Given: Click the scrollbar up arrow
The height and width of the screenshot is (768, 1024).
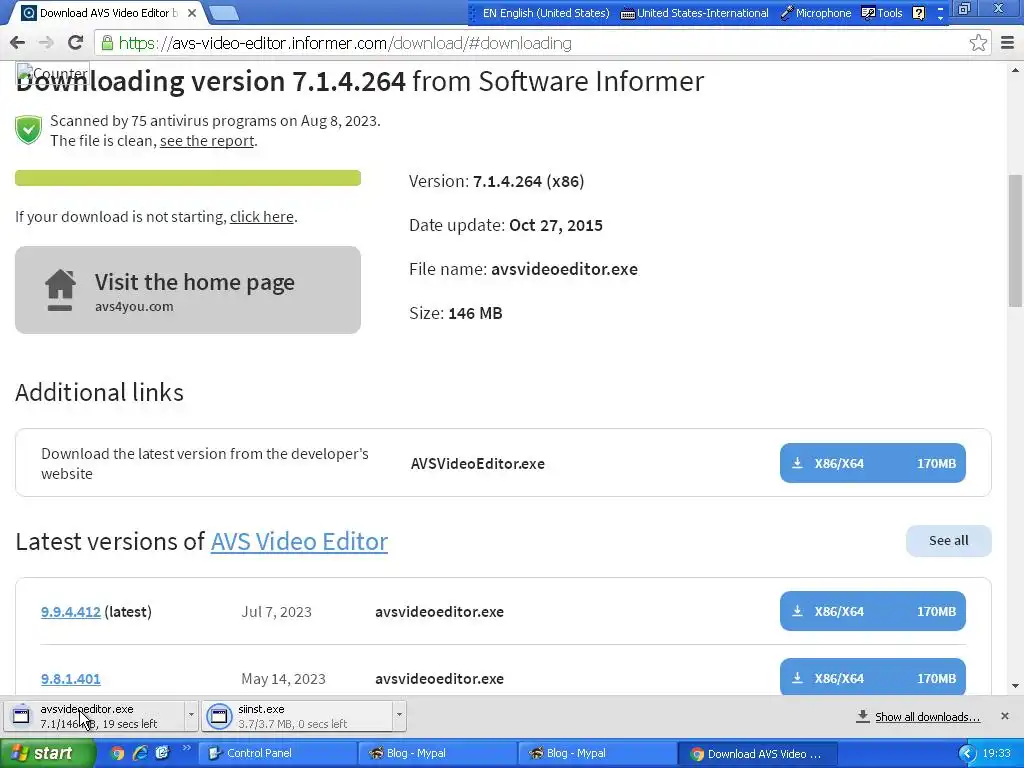Looking at the screenshot, I should 1016,69.
